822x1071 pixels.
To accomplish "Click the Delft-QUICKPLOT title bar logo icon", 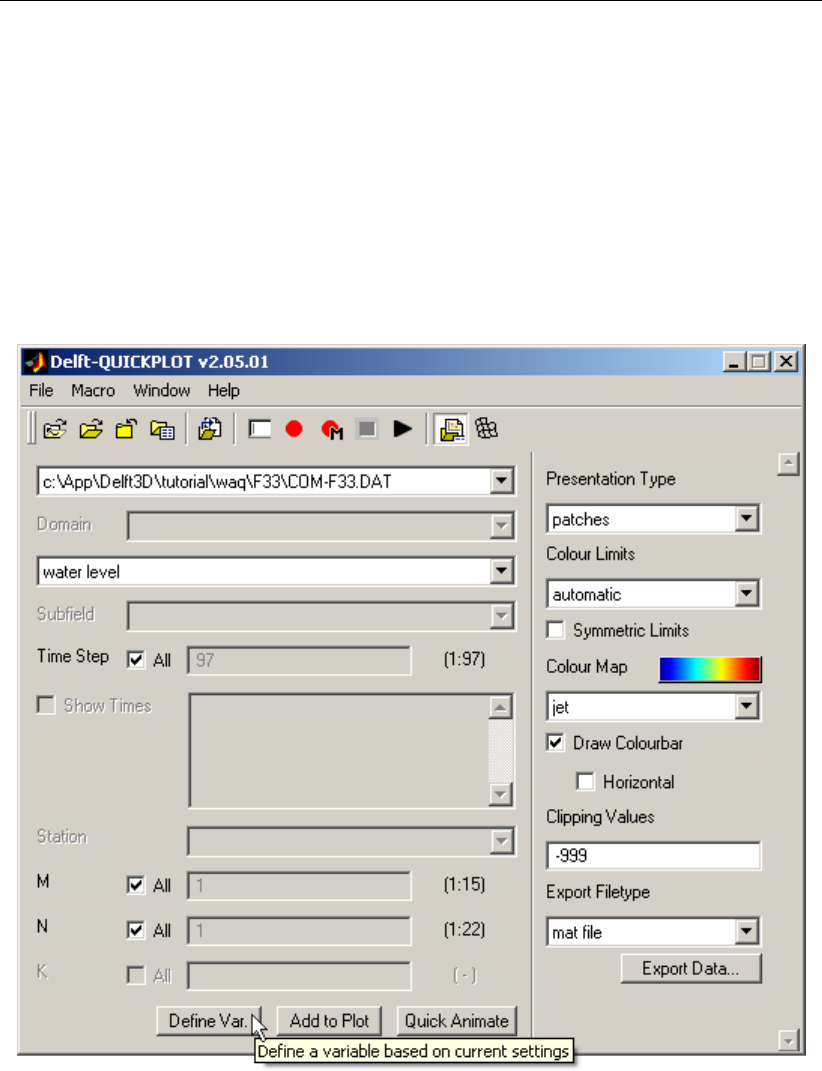I will click(x=36, y=361).
